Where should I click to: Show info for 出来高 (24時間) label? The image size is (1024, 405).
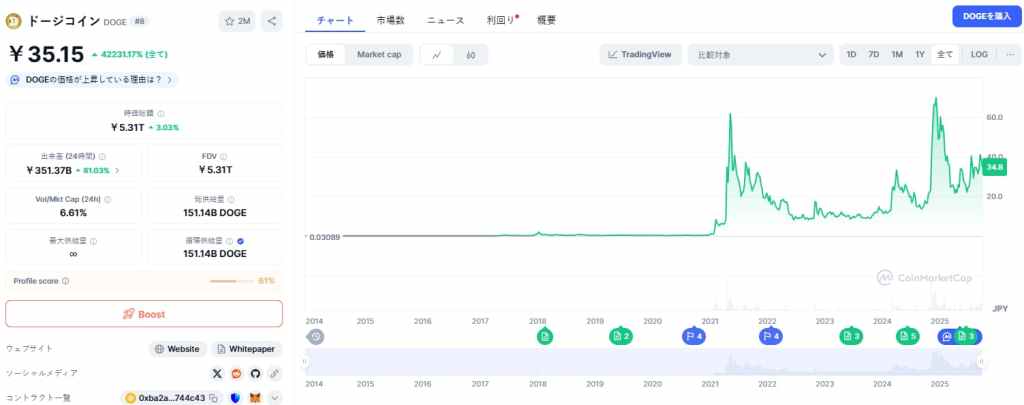click(103, 157)
